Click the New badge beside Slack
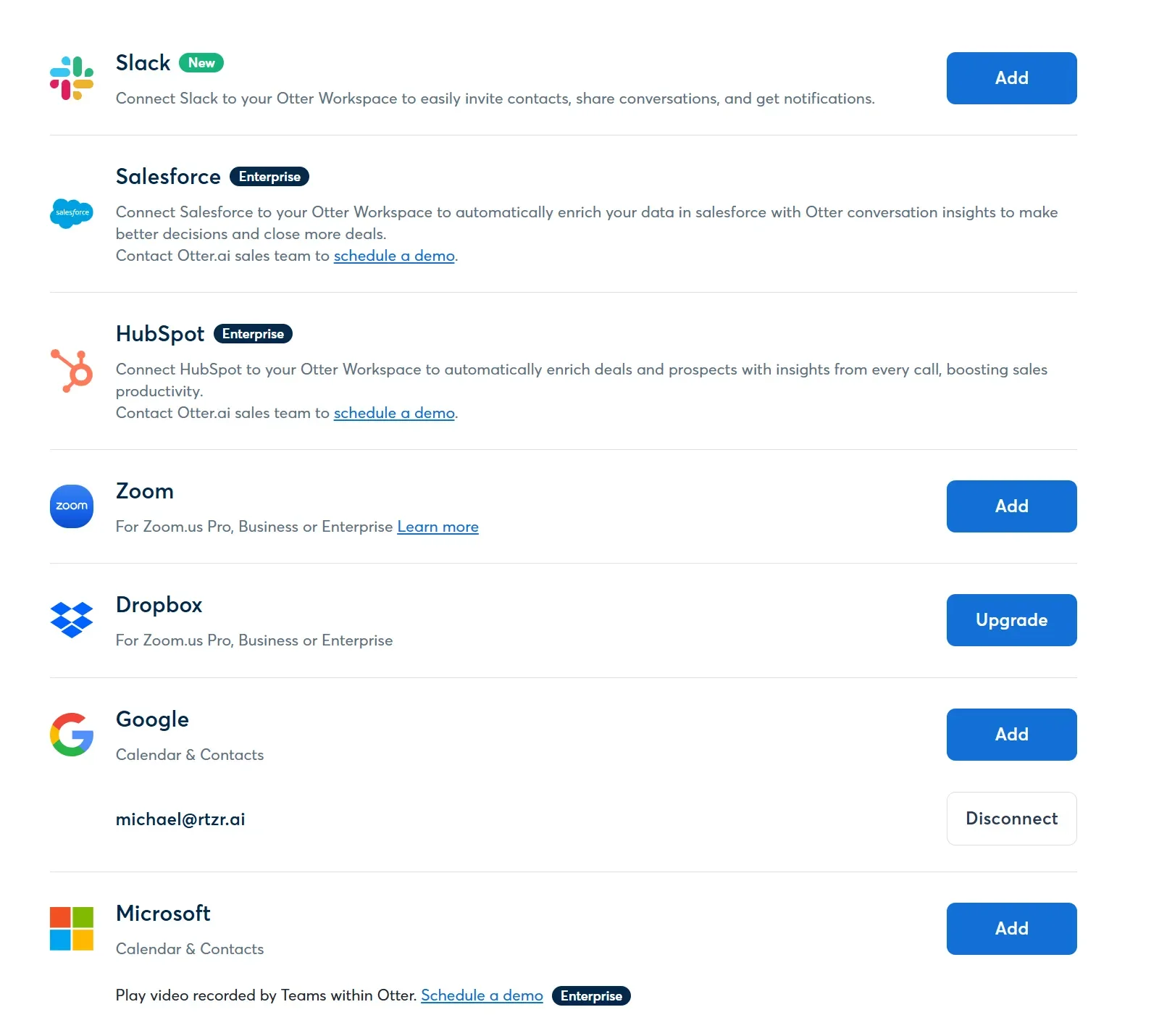 [201, 63]
